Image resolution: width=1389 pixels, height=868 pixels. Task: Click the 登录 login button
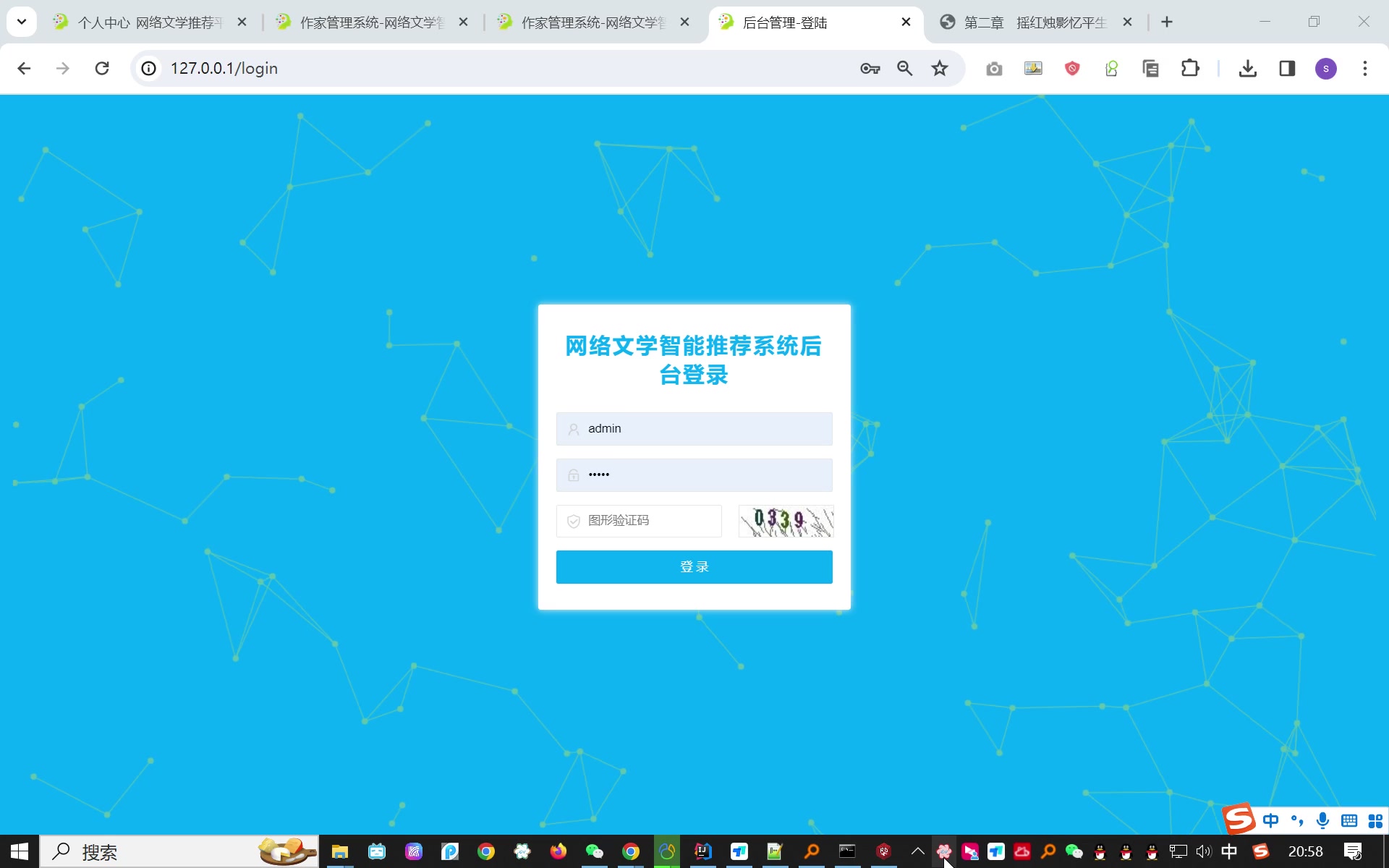pyautogui.click(x=694, y=567)
